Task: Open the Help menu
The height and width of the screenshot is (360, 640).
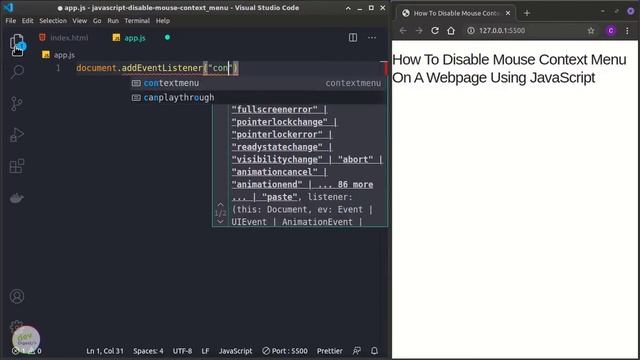Action: pyautogui.click(x=162, y=20)
